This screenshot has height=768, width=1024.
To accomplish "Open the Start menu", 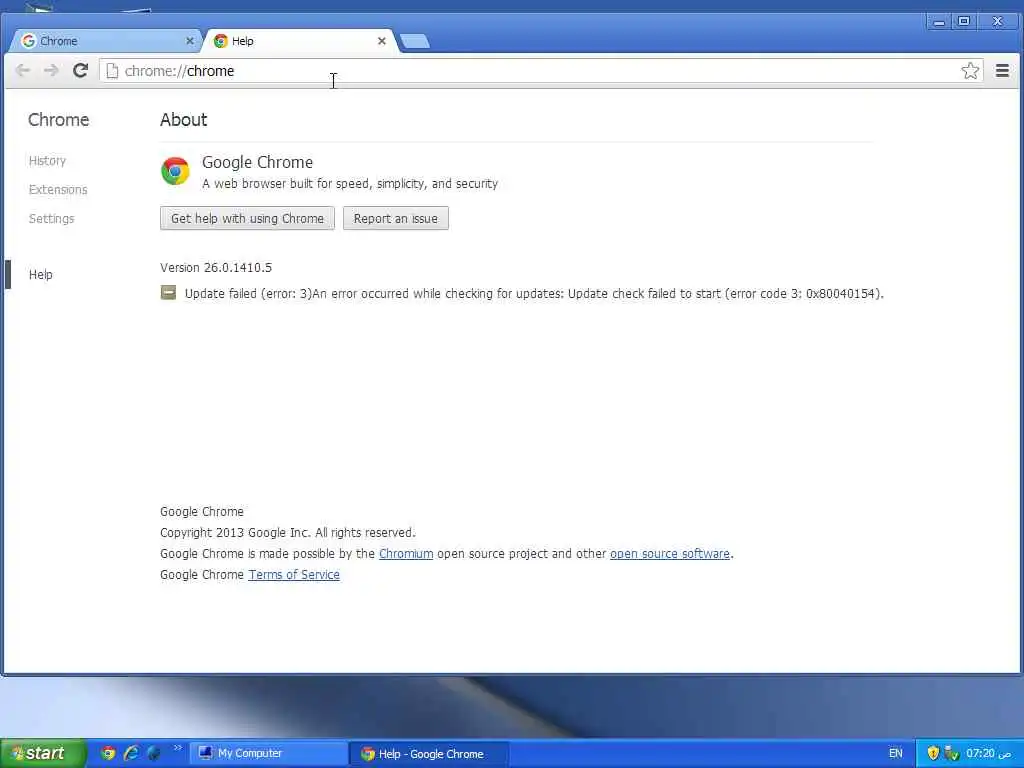I will 43,753.
